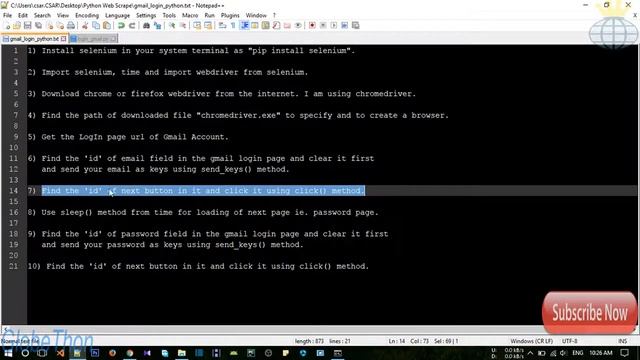The image size is (640, 360).
Task: Toggle Word wrap in the toolbar
Action: [x=222, y=25]
